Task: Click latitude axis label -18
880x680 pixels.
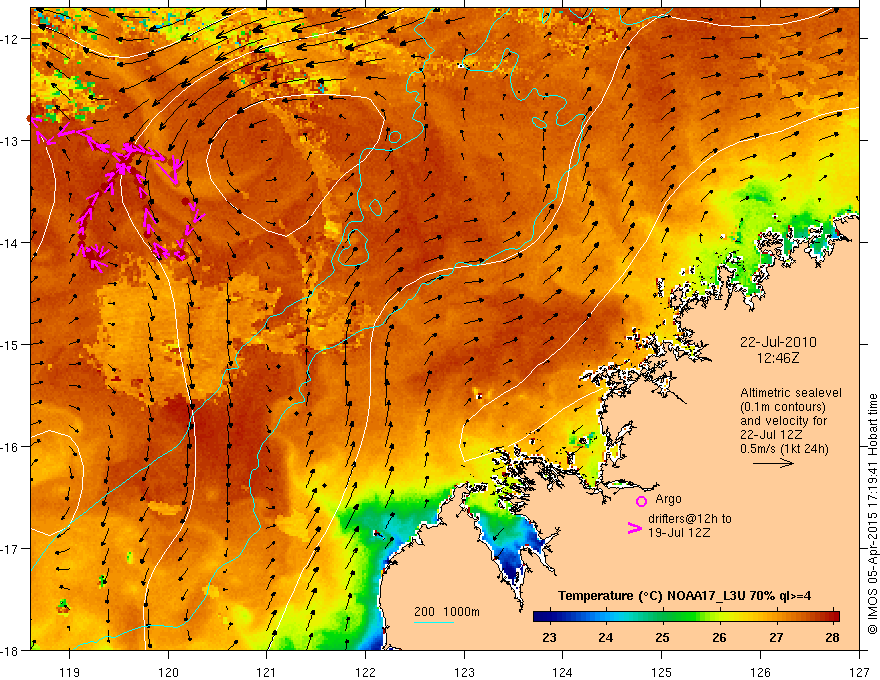Action: coord(11,650)
